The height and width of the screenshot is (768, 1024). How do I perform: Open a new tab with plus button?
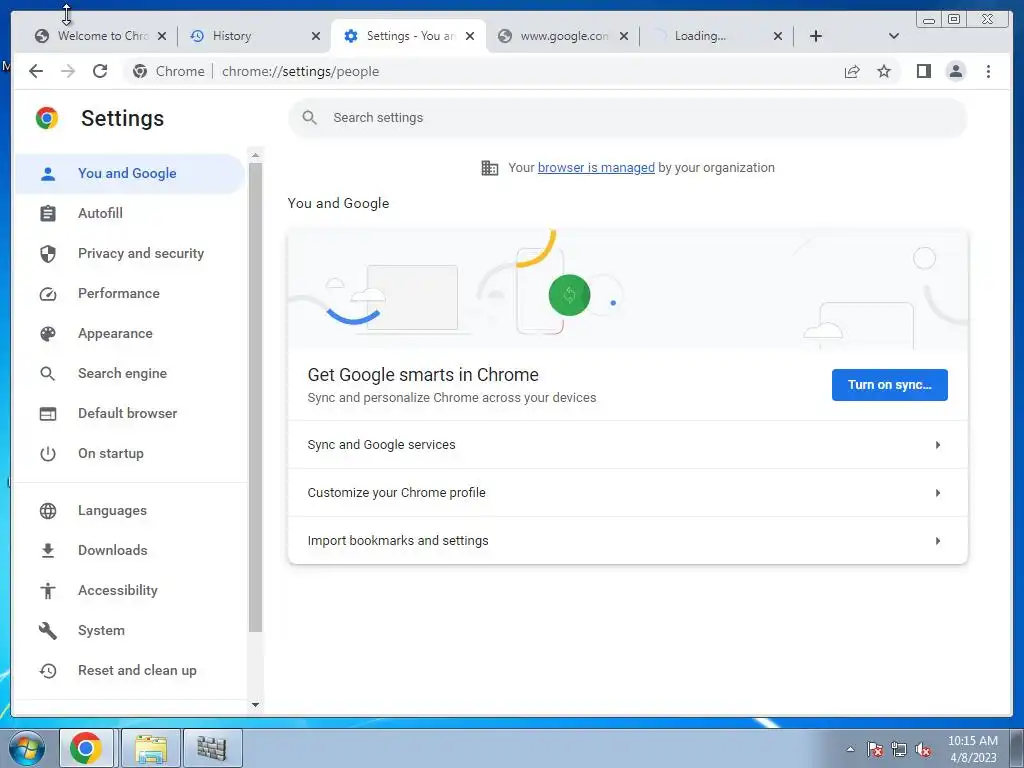tap(816, 36)
